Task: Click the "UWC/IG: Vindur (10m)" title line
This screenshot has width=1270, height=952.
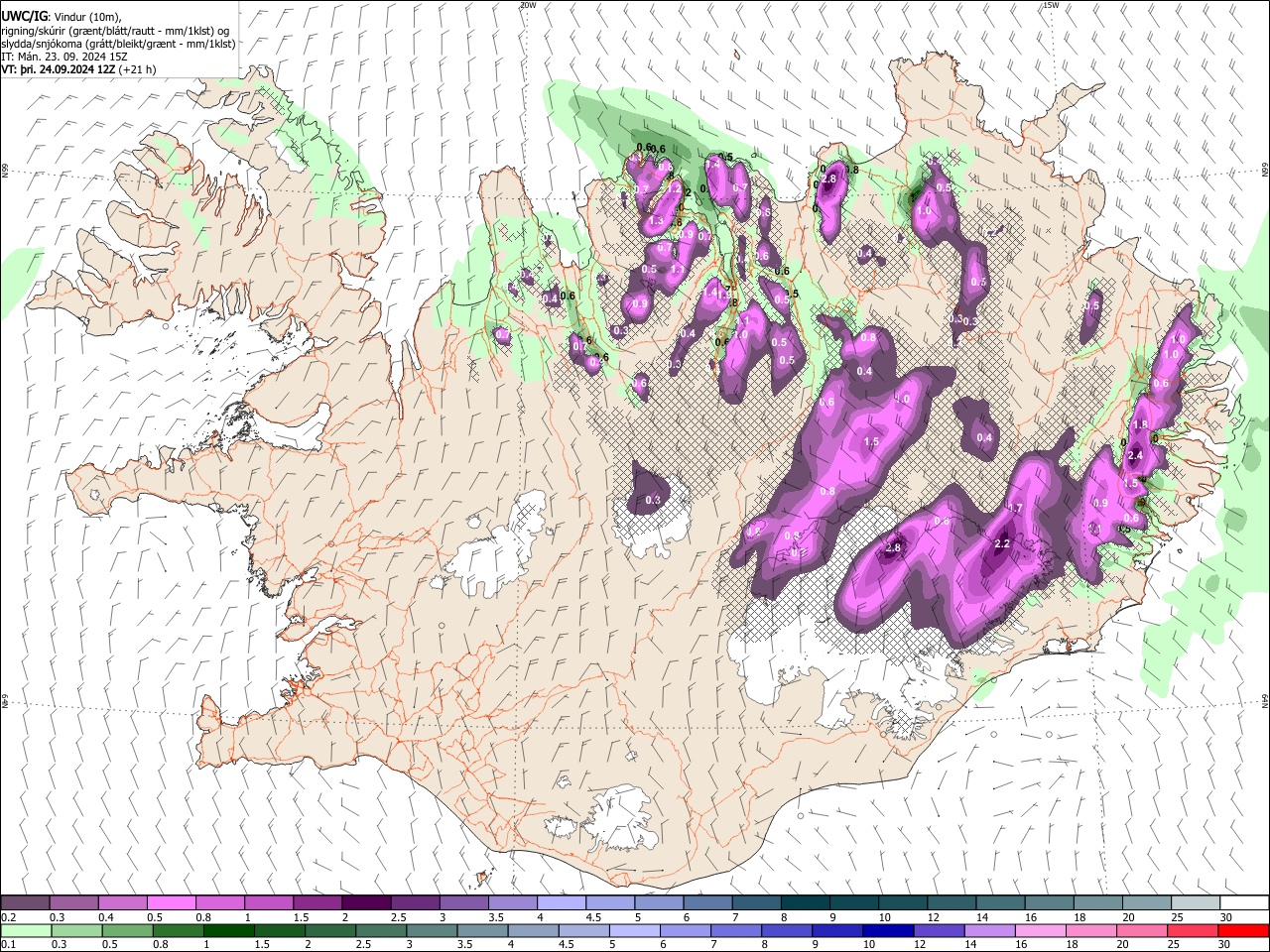Action: [x=61, y=16]
